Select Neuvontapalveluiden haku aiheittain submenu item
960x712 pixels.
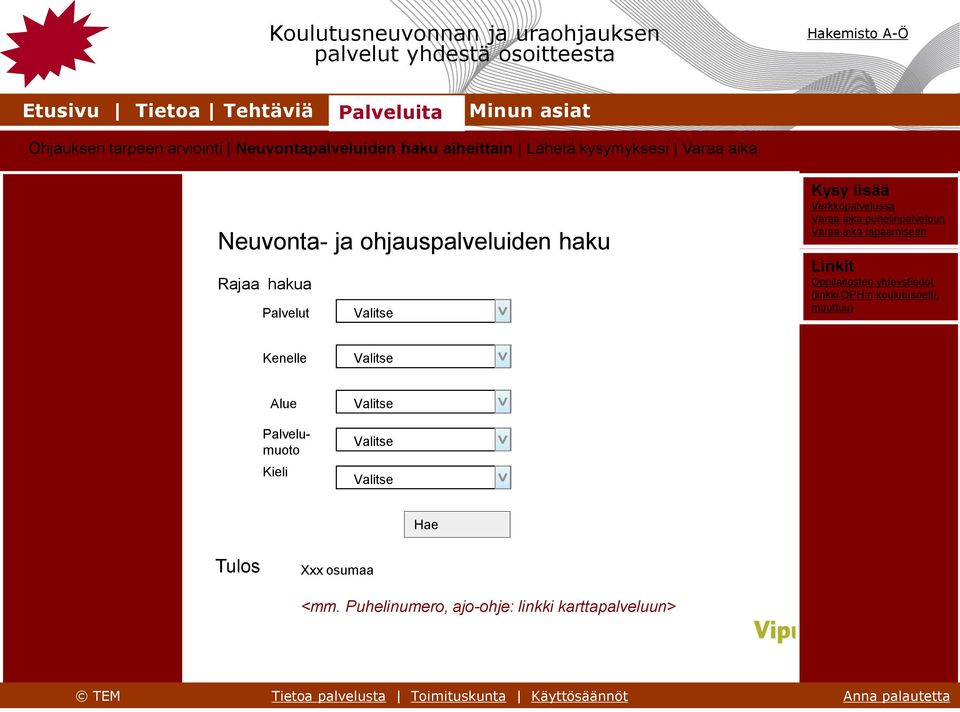tap(373, 149)
